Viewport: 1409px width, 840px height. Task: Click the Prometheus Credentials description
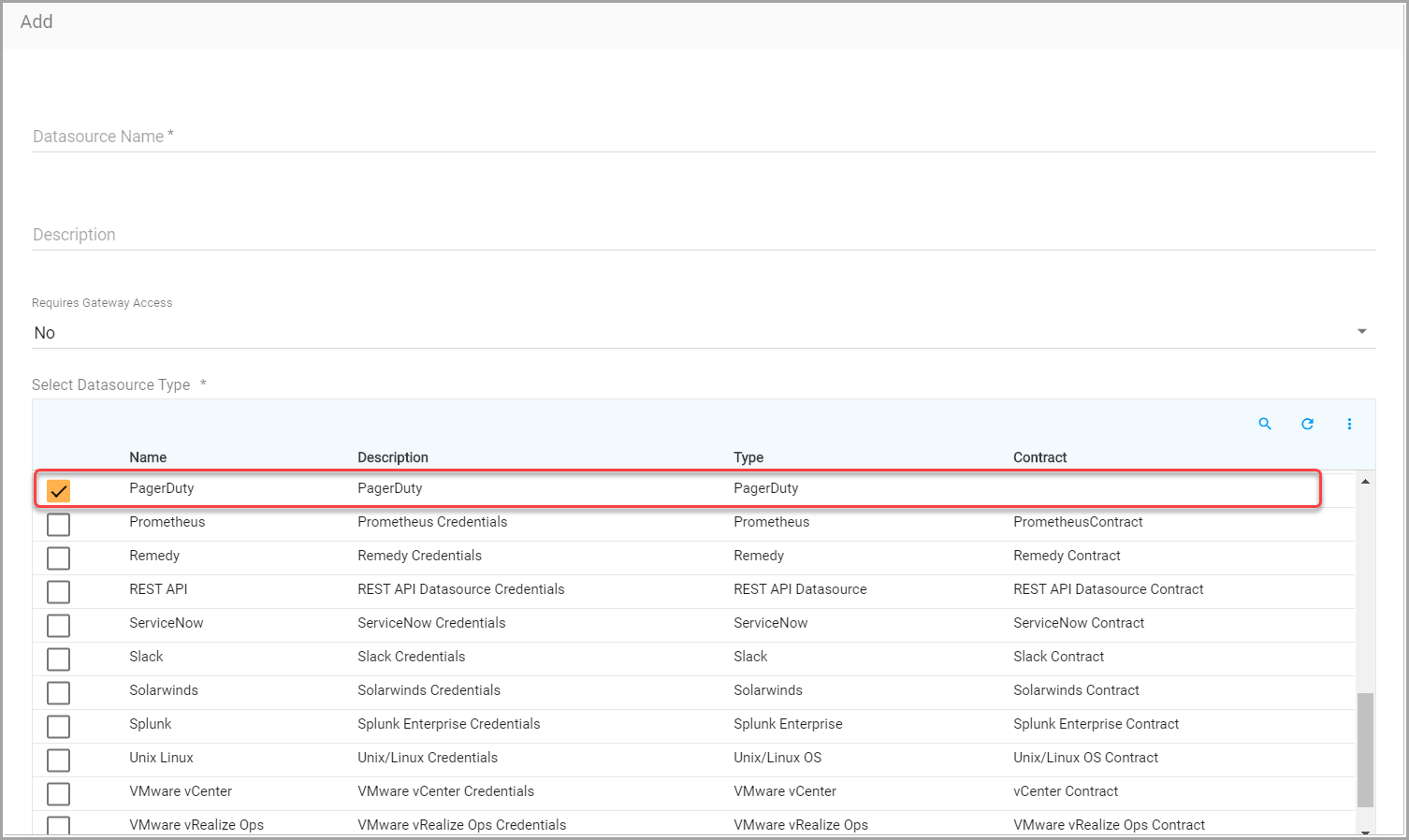click(x=432, y=522)
